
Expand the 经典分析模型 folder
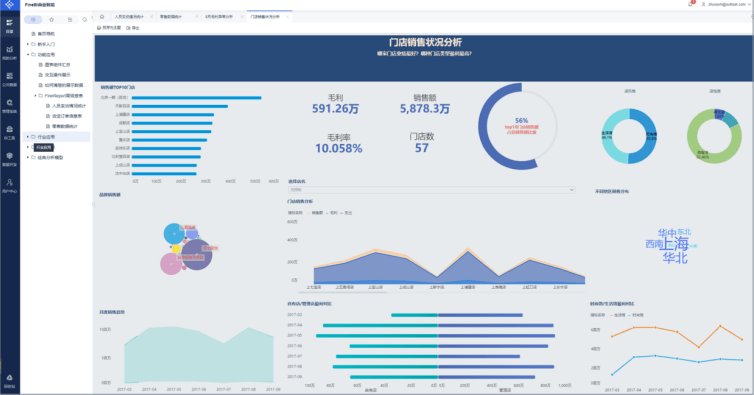click(50, 157)
